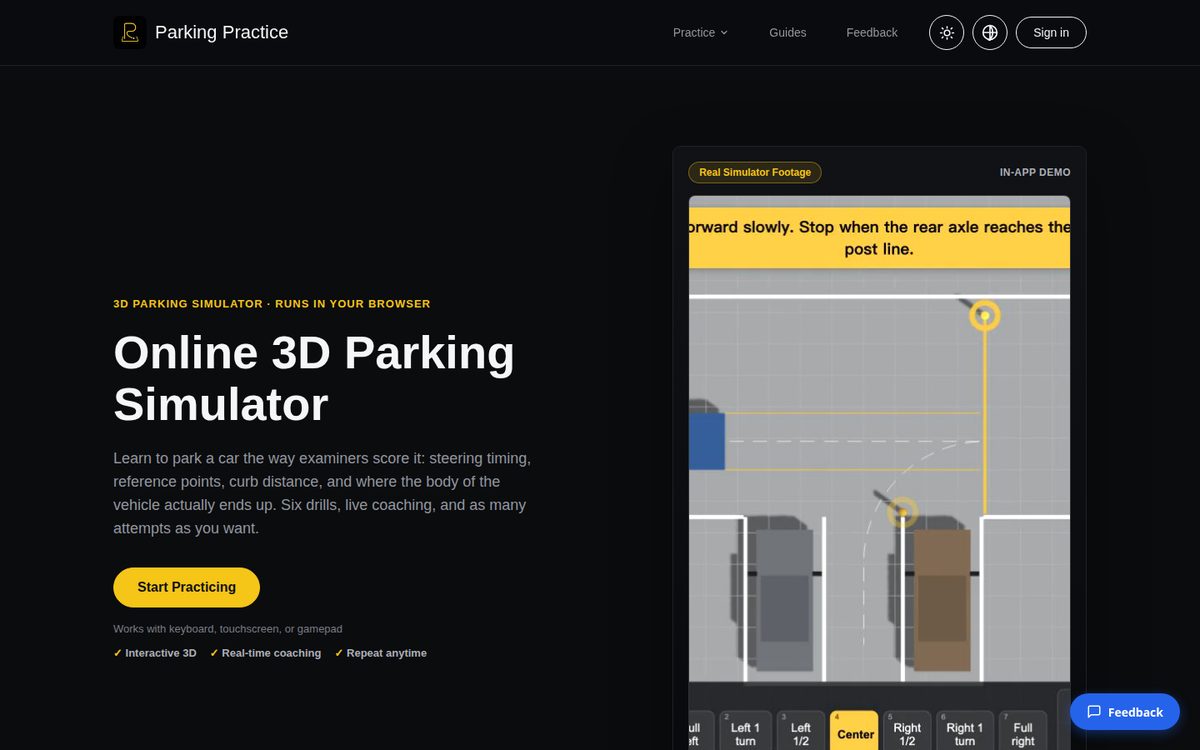
Task: Click the "3D PARKING SIMULATOR · RUNS IN YOUR BROWSER" tagline
Action: tap(272, 304)
